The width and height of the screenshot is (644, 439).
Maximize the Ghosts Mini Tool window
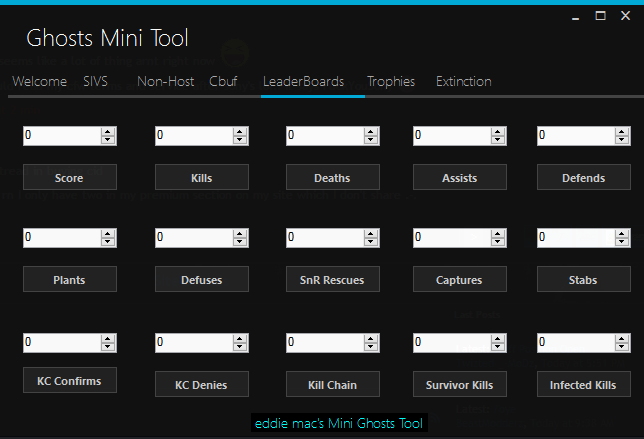pyautogui.click(x=600, y=16)
